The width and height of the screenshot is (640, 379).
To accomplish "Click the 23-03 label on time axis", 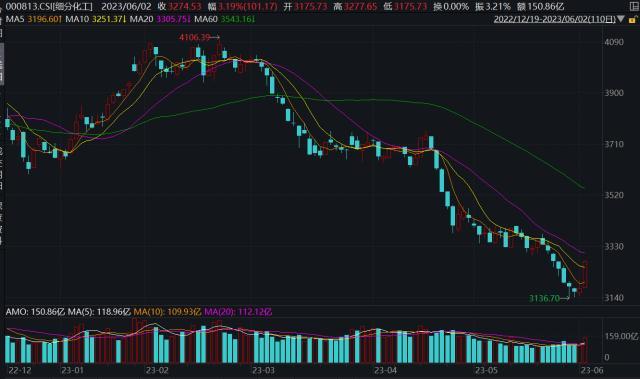I will click(x=263, y=370).
